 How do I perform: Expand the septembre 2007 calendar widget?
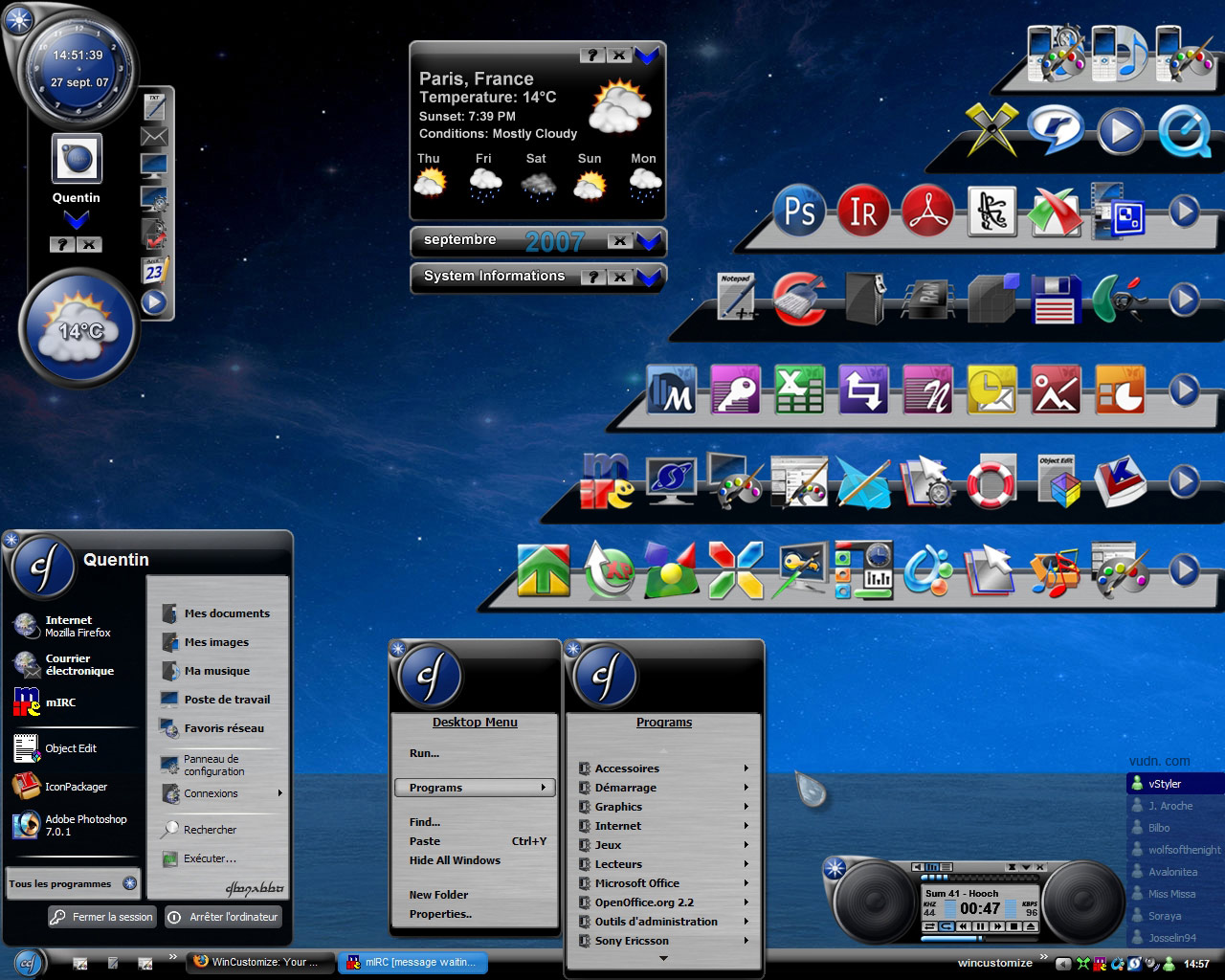648,241
